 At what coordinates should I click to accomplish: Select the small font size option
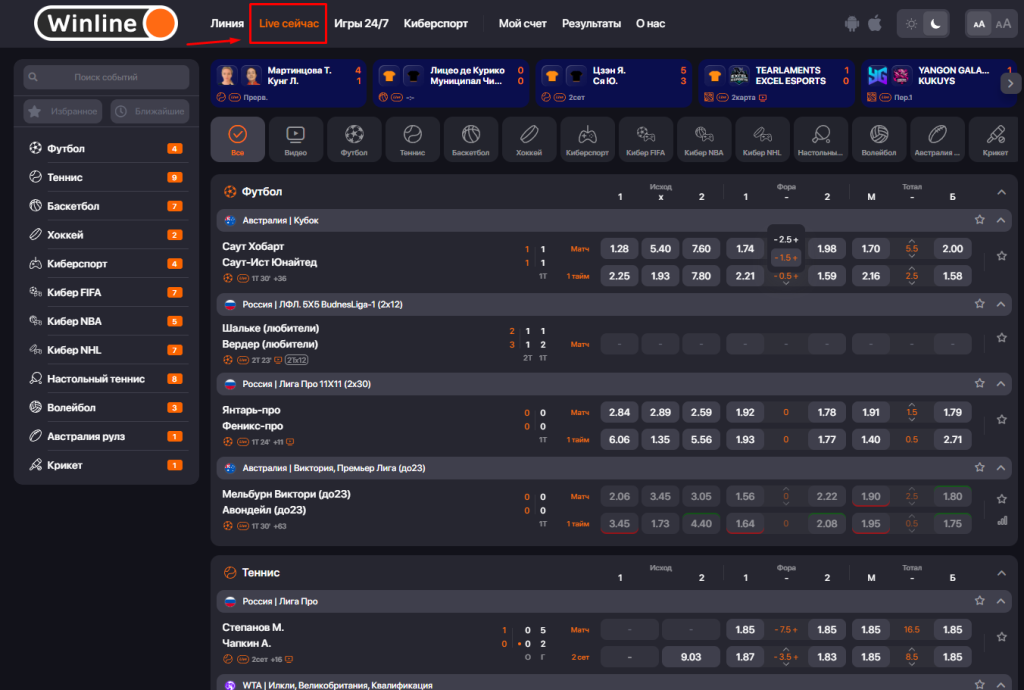tap(979, 24)
